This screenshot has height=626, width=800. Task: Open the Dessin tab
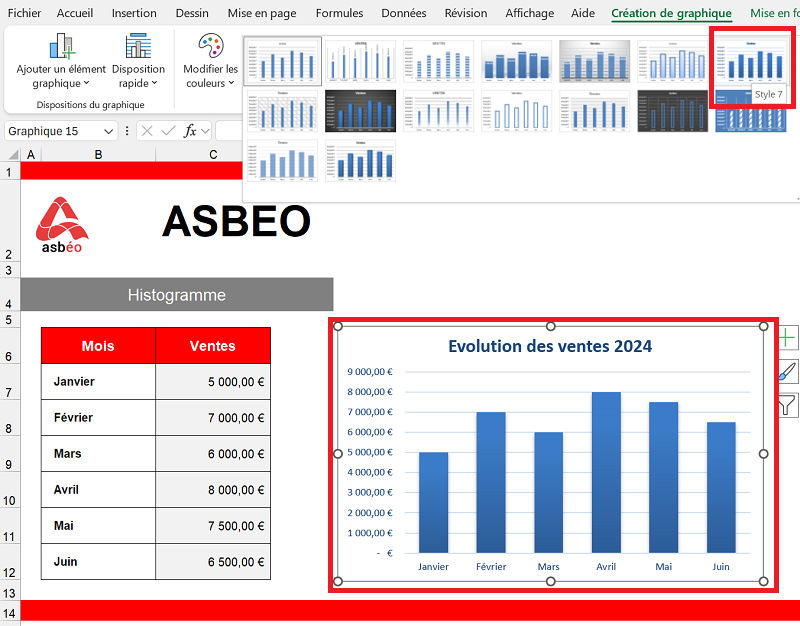click(x=192, y=13)
